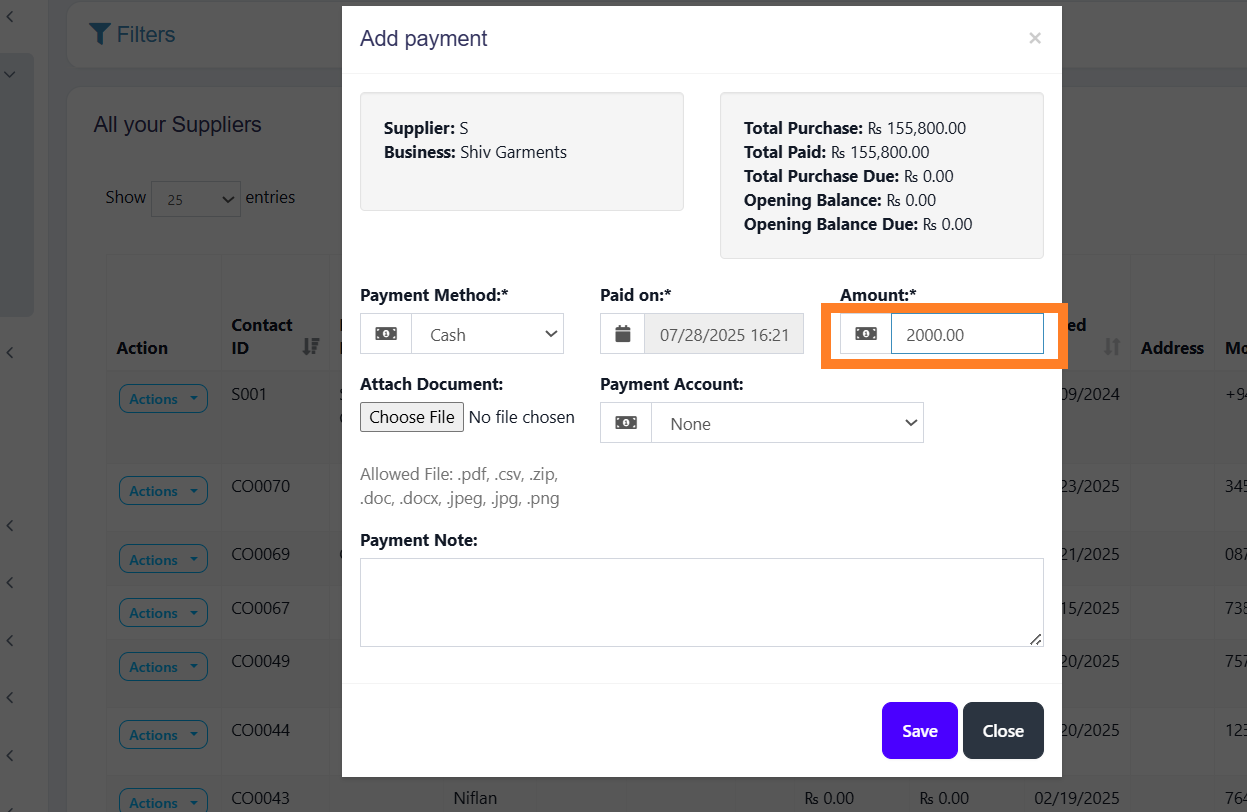Click the calendar icon beside Paid on
The width and height of the screenshot is (1247, 812).
click(x=623, y=334)
